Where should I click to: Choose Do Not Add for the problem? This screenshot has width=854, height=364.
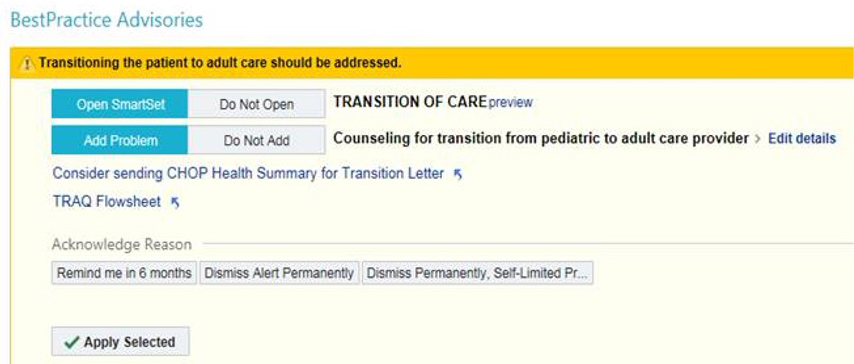pos(257,140)
